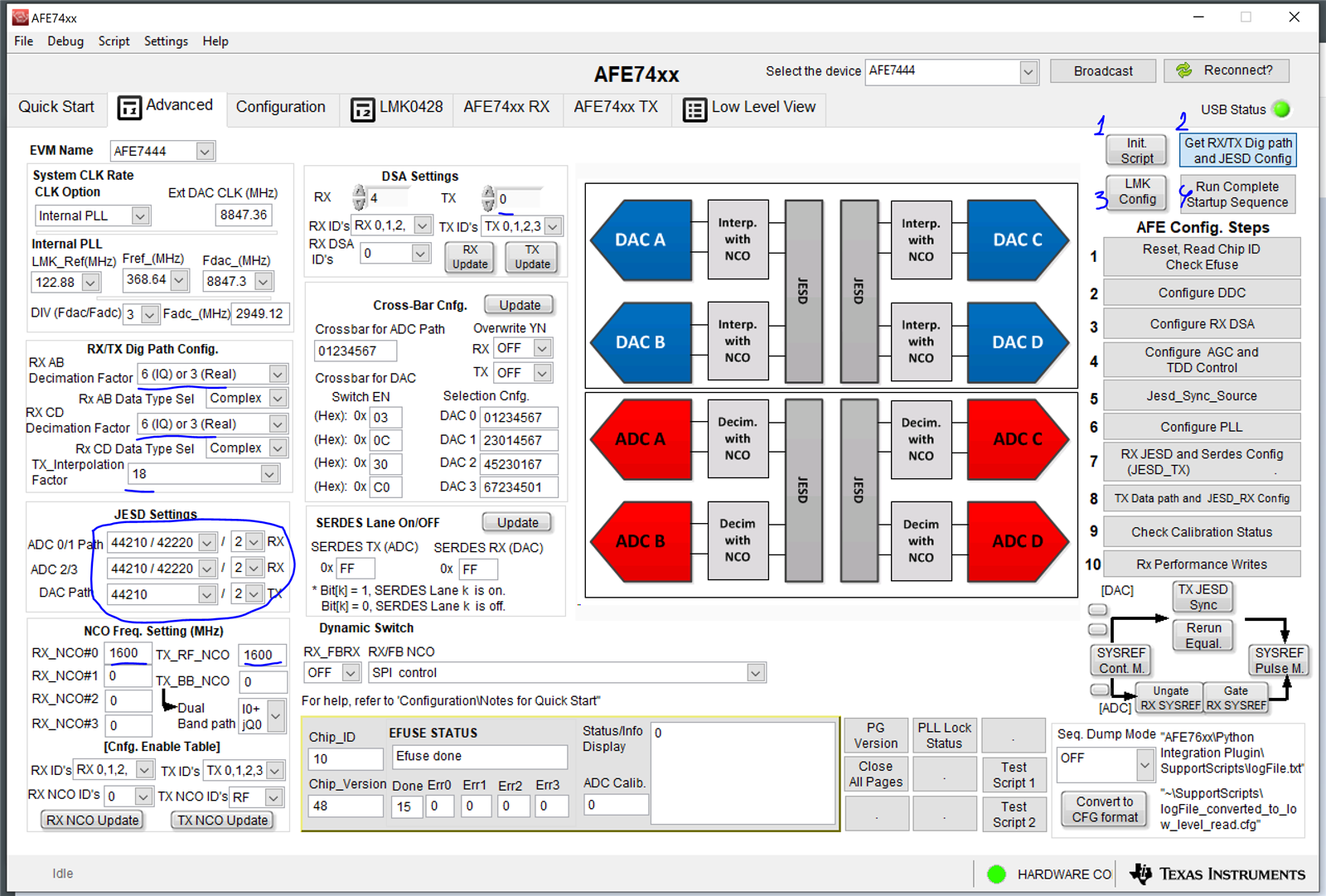Click the Texas Instruments logo
Viewport: 1326px width, 896px height.
[x=1217, y=874]
